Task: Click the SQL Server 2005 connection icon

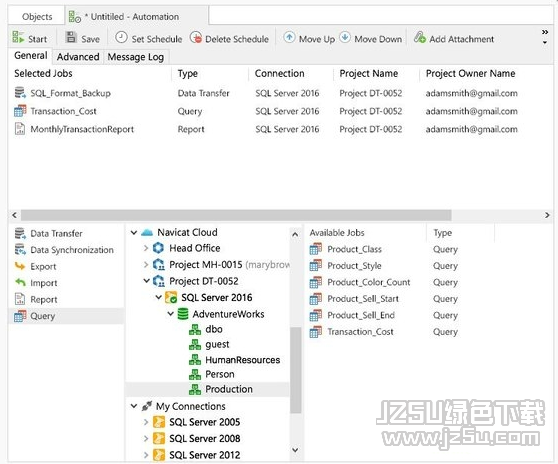Action: tap(159, 422)
